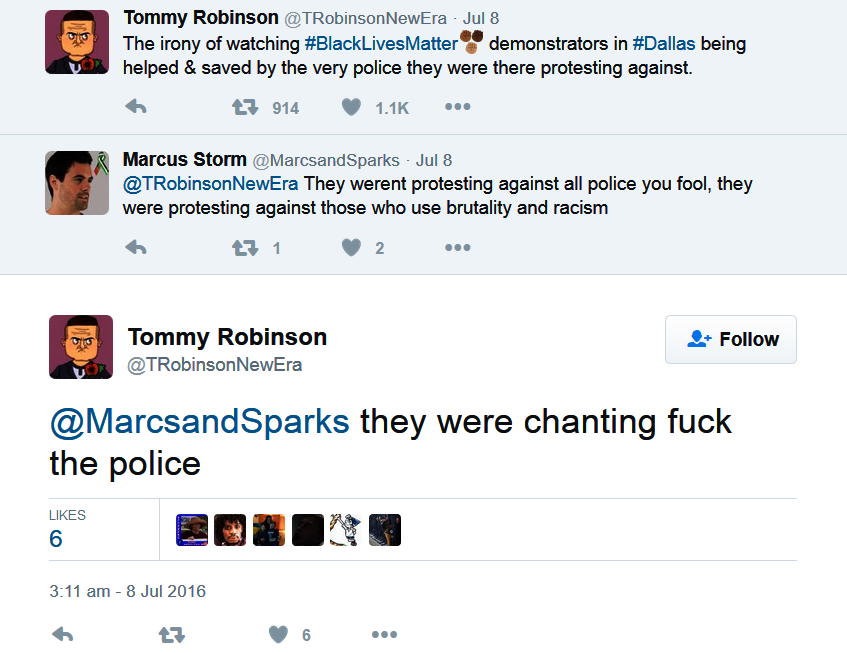The width and height of the screenshot is (847, 653).
Task: Open more options on Tommy Robinson's first tweet
Action: [x=457, y=107]
